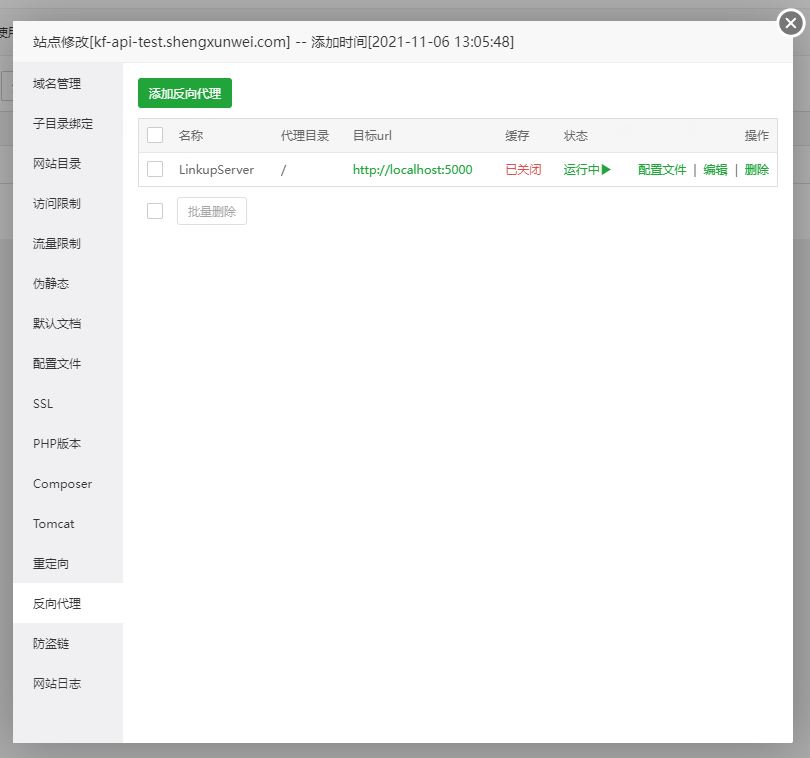This screenshot has width=810, height=758.
Task: Check the select-all checkbox in table header
Action: tap(155, 135)
